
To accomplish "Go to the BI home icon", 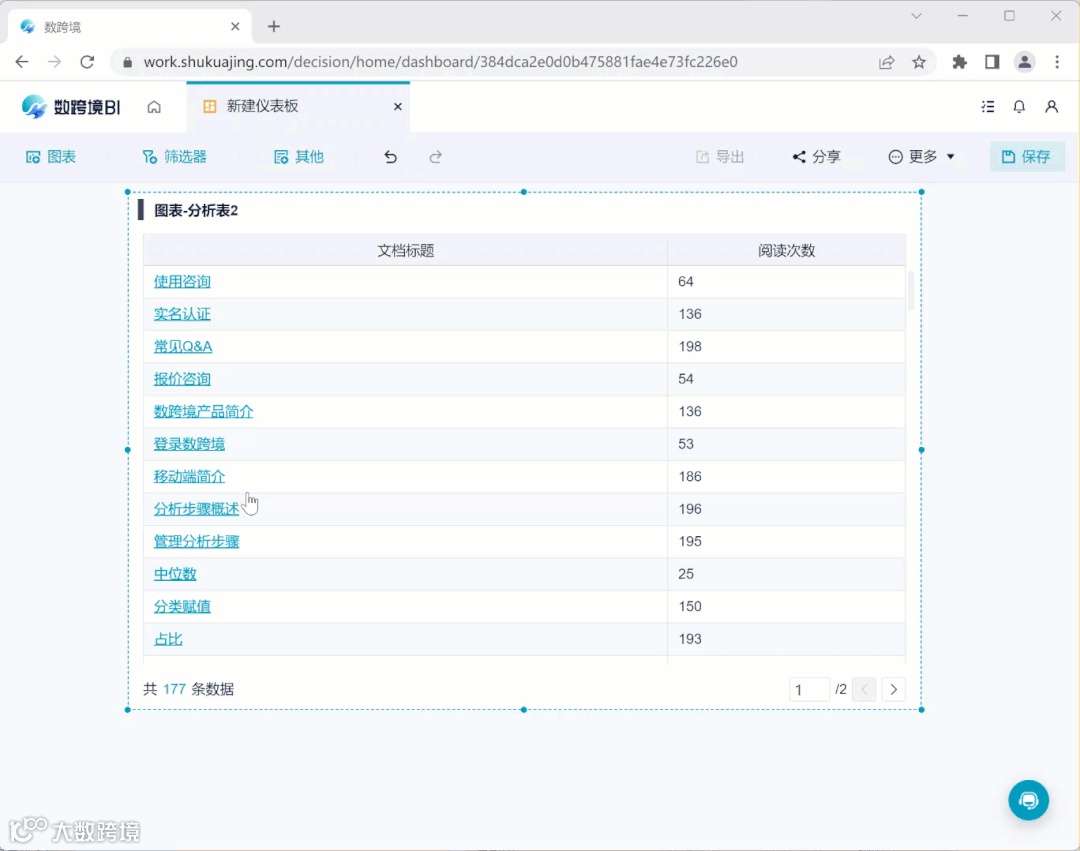I will coord(154,106).
